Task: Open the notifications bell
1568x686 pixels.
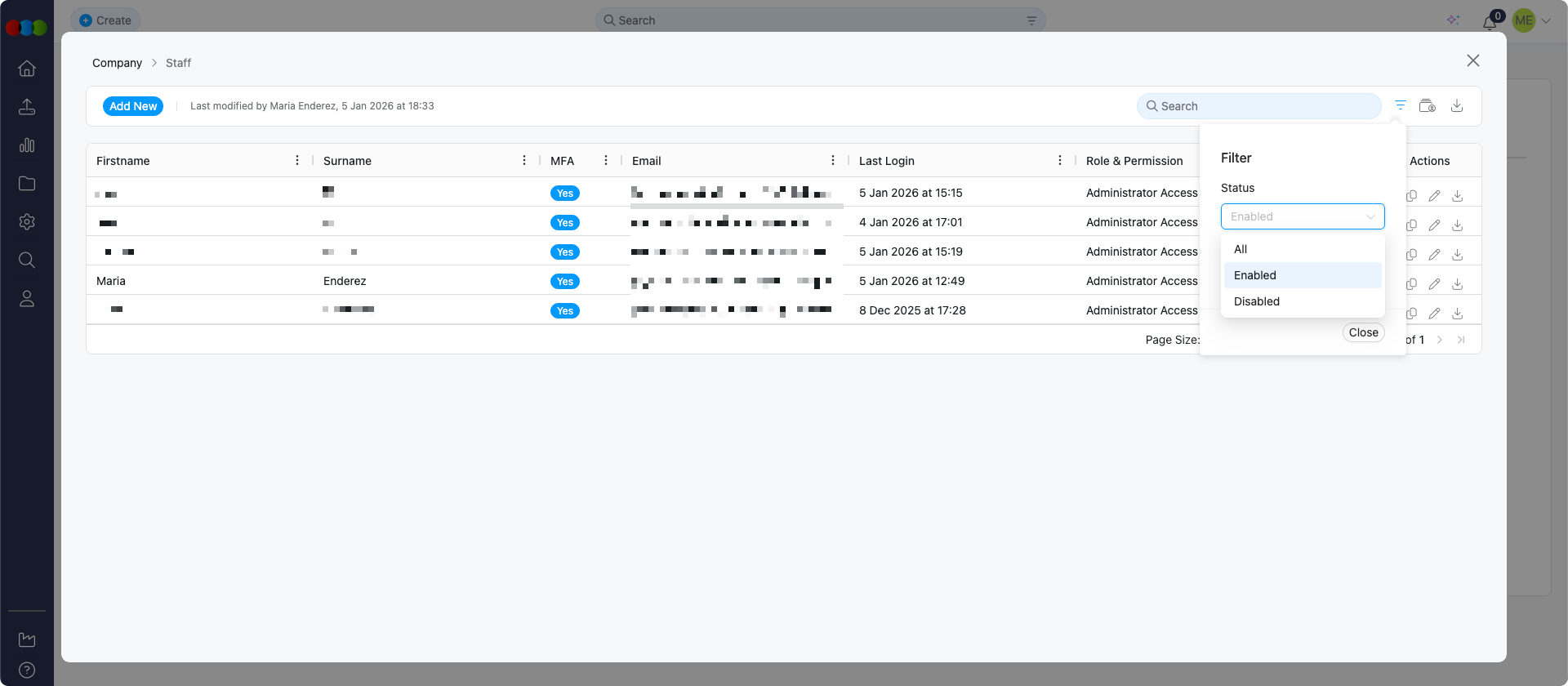Action: click(x=1490, y=22)
